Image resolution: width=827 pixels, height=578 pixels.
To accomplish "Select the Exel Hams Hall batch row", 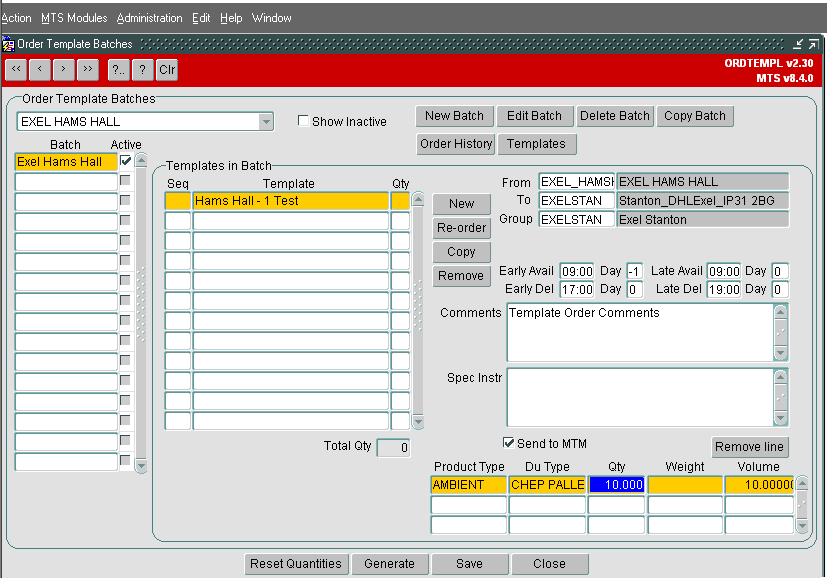I will pyautogui.click(x=66, y=162).
